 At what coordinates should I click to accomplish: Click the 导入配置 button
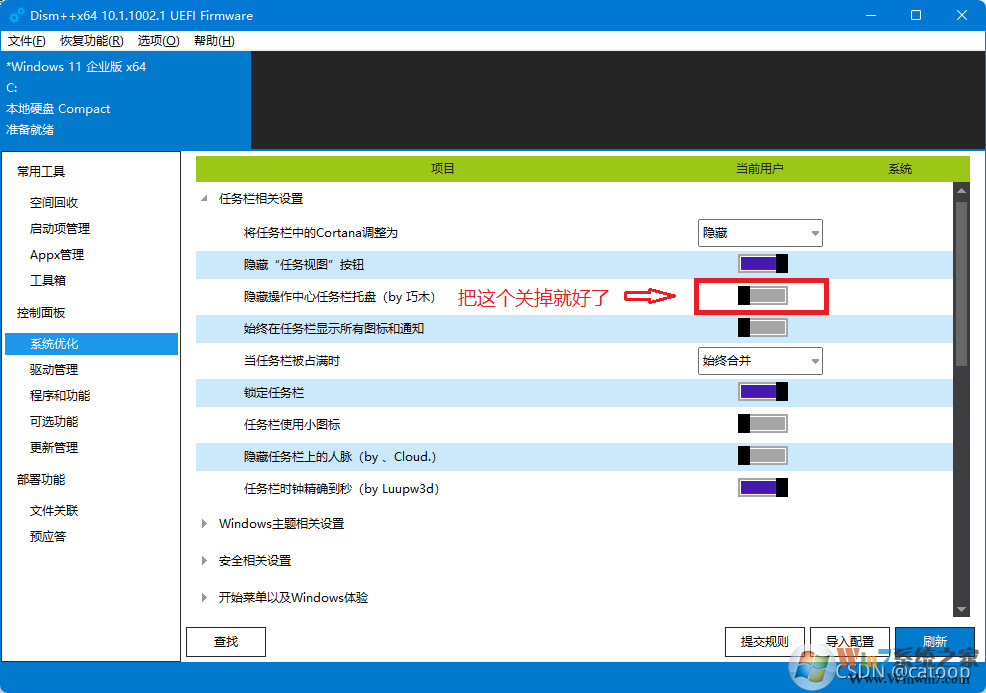[x=850, y=641]
